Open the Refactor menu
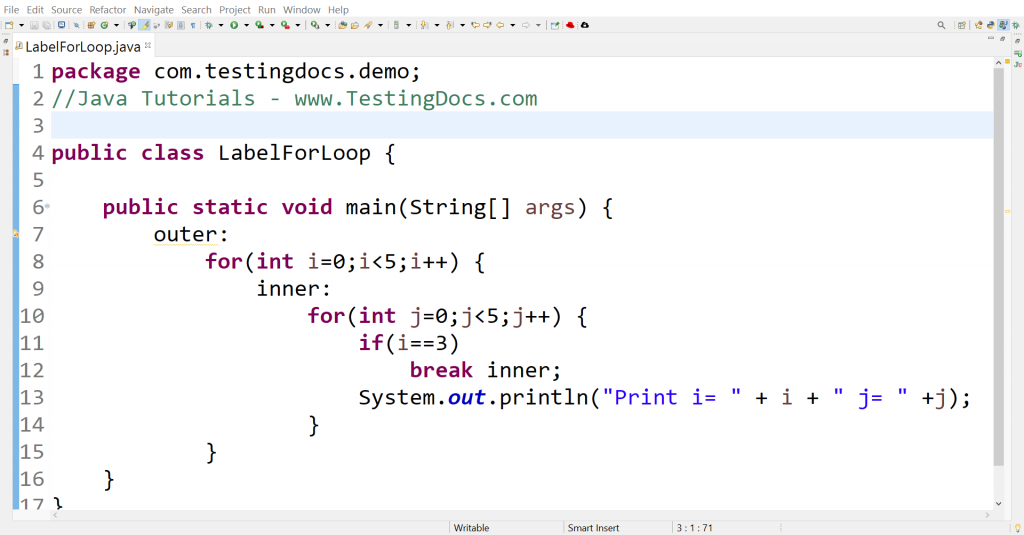This screenshot has width=1024, height=535. pyautogui.click(x=107, y=9)
